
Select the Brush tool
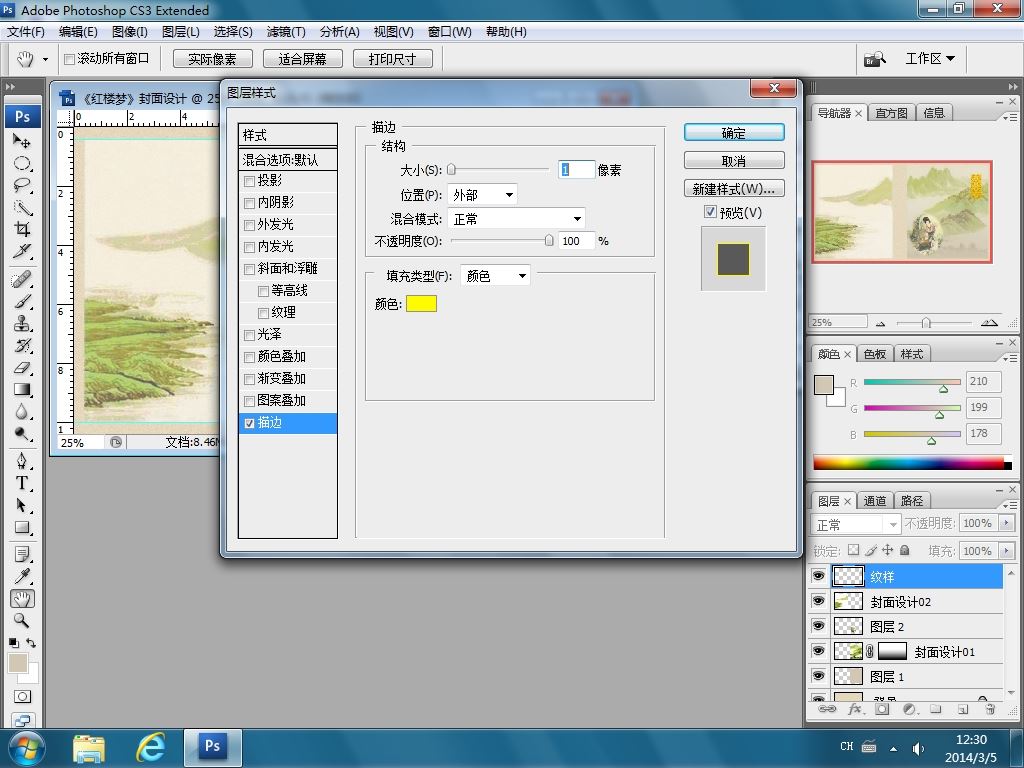22,302
